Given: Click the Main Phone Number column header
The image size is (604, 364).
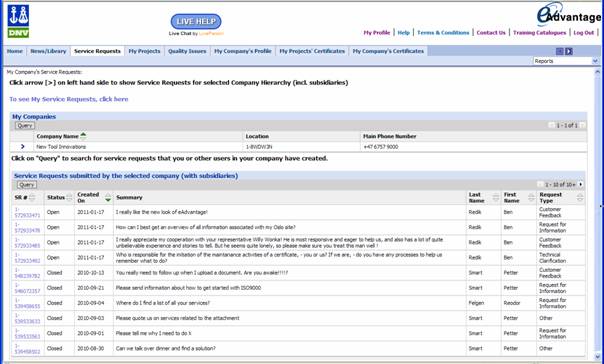Looking at the screenshot, I should click(389, 136).
